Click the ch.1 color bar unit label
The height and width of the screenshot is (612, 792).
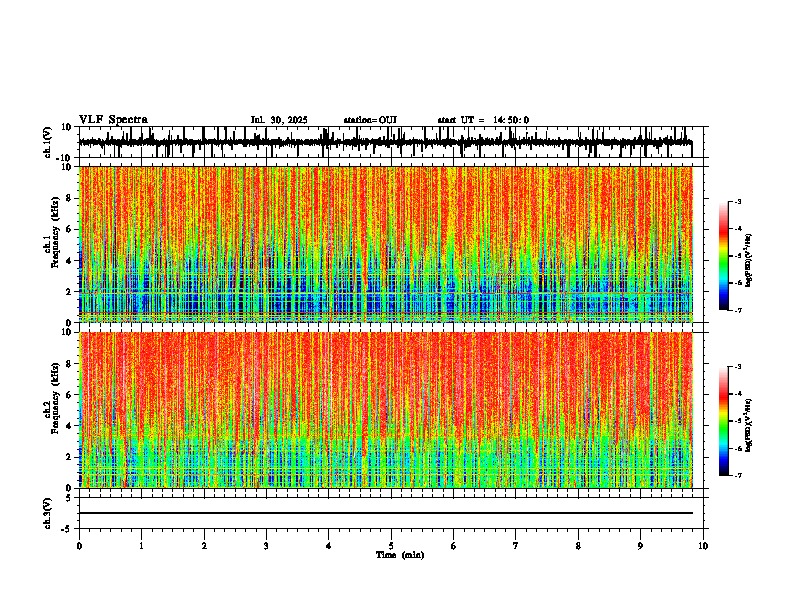749,260
